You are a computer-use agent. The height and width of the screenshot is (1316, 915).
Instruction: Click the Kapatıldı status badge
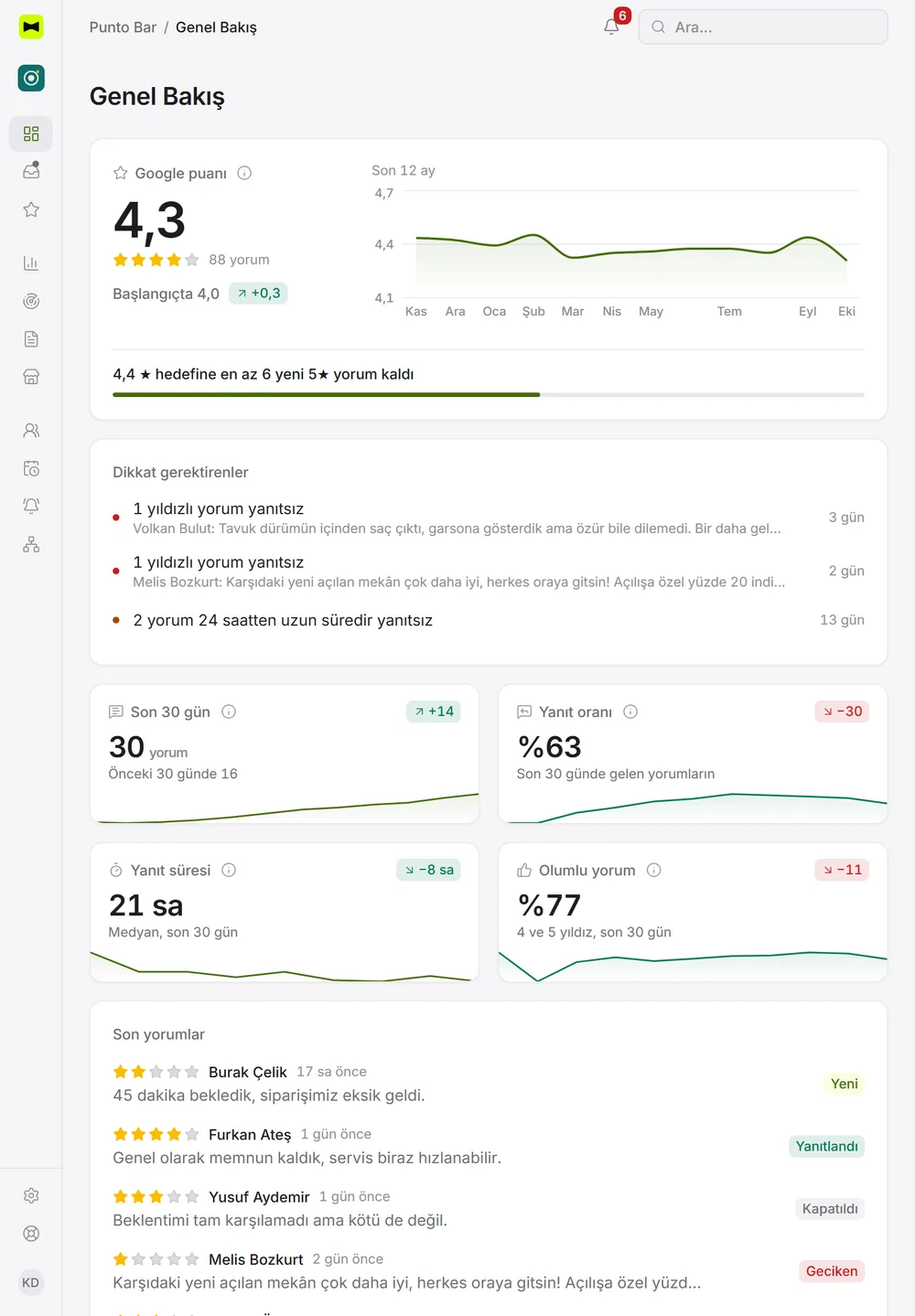(830, 1209)
